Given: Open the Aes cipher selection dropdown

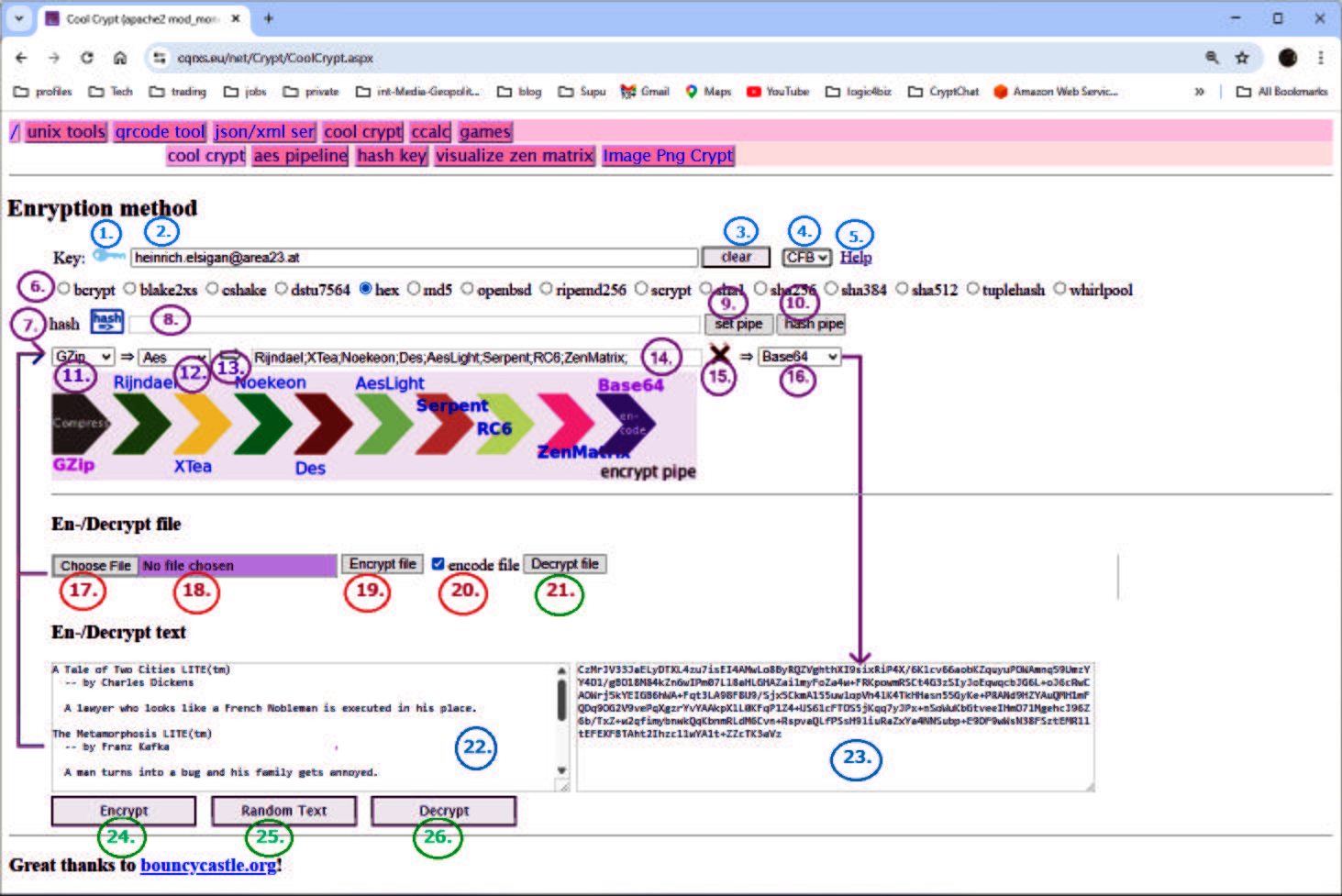Looking at the screenshot, I should click(173, 357).
